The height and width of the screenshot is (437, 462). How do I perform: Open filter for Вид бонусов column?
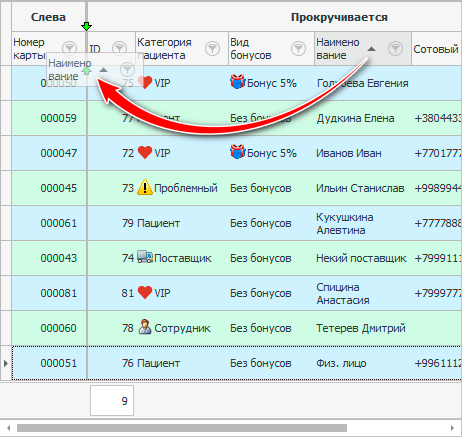tap(298, 48)
